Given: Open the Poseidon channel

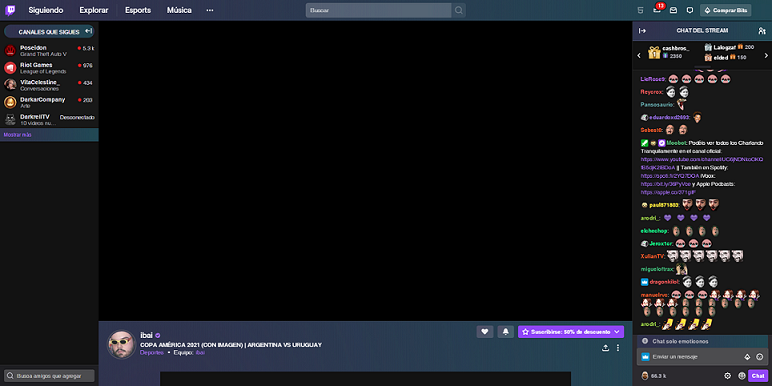Looking at the screenshot, I should point(49,51).
